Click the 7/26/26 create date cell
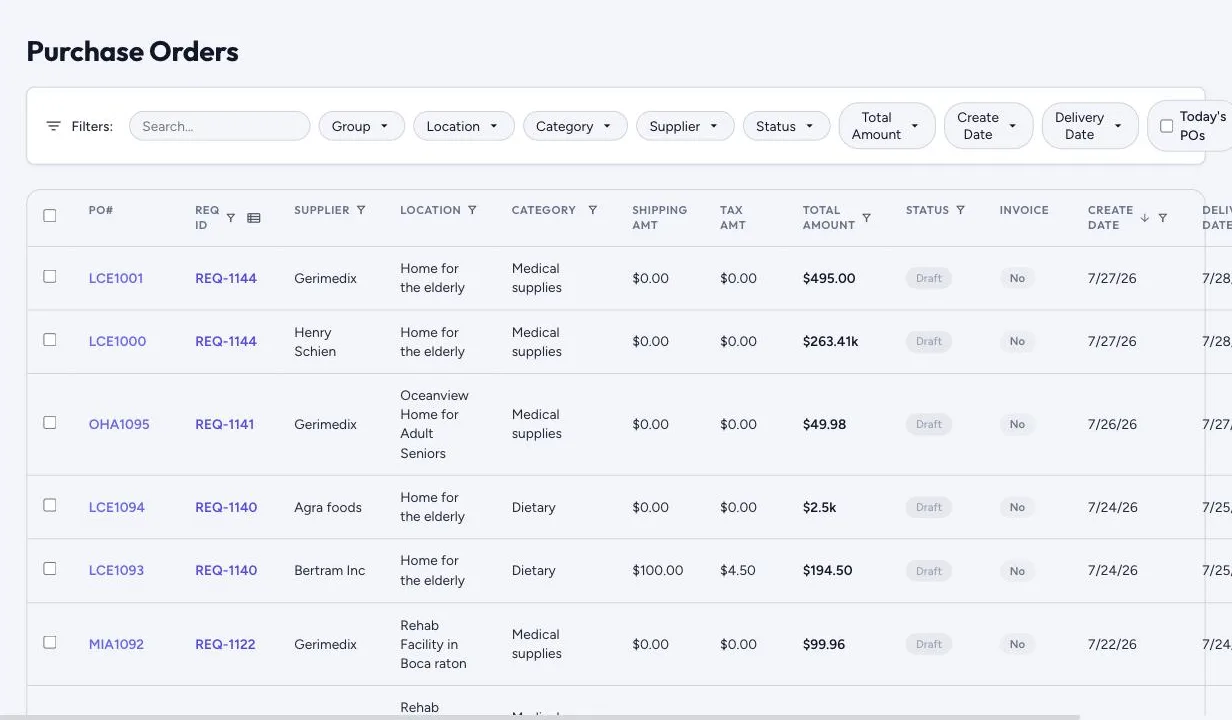Screen dimensions: 1232x720 click(x=1113, y=424)
